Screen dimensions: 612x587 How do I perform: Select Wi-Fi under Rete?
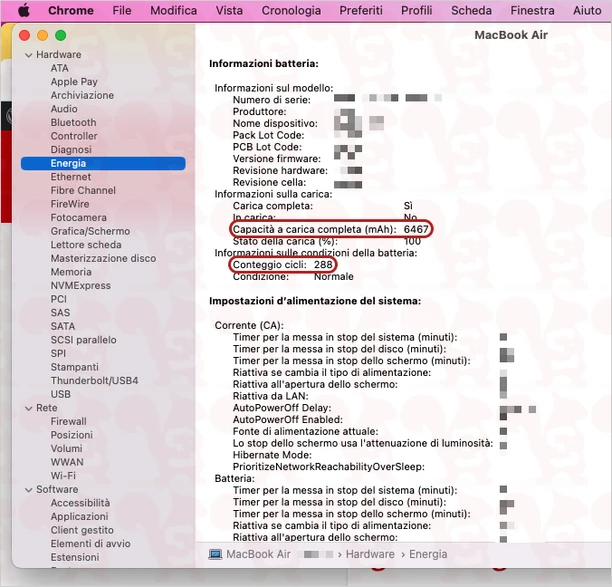pos(63,476)
